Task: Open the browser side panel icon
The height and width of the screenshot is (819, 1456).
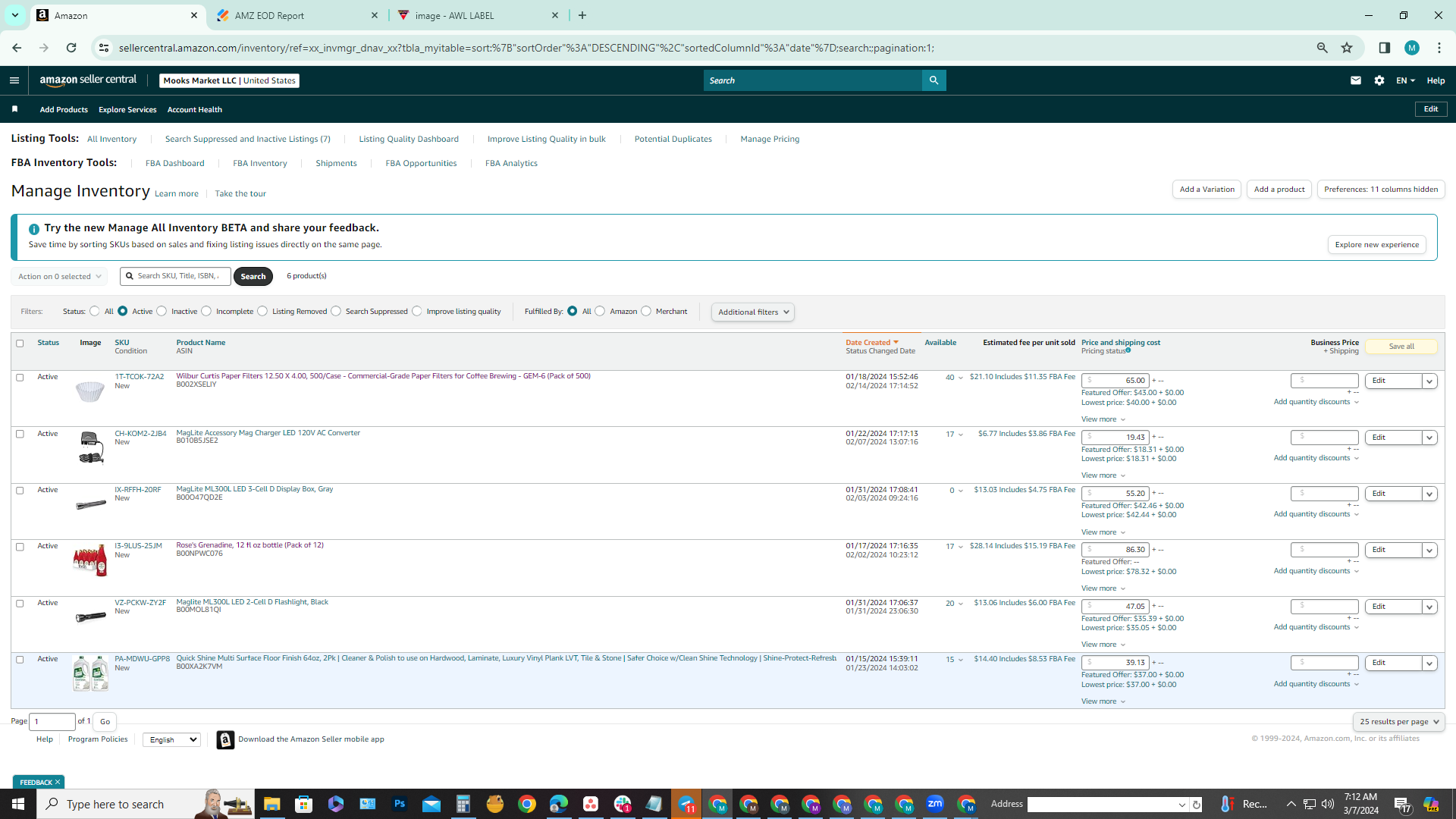Action: 1384,48
